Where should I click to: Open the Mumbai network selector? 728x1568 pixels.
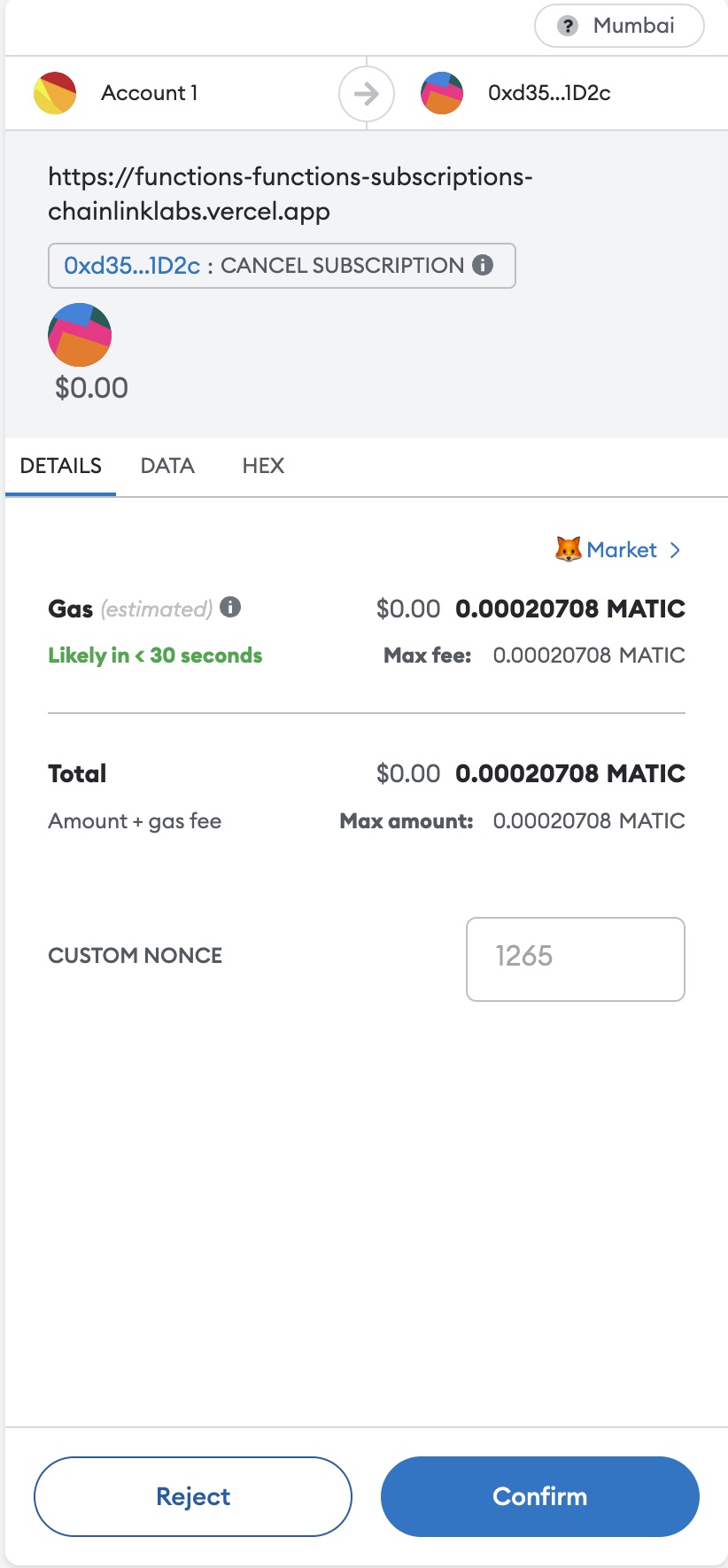[618, 26]
